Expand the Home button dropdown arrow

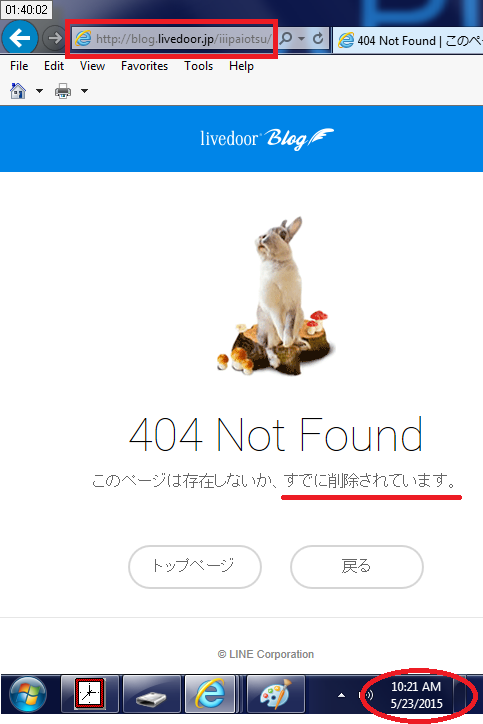[39, 91]
